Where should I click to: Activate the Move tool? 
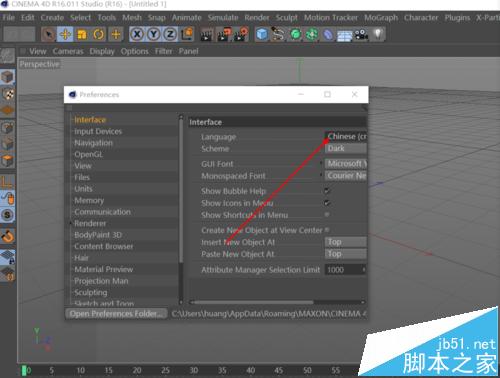tap(65, 34)
